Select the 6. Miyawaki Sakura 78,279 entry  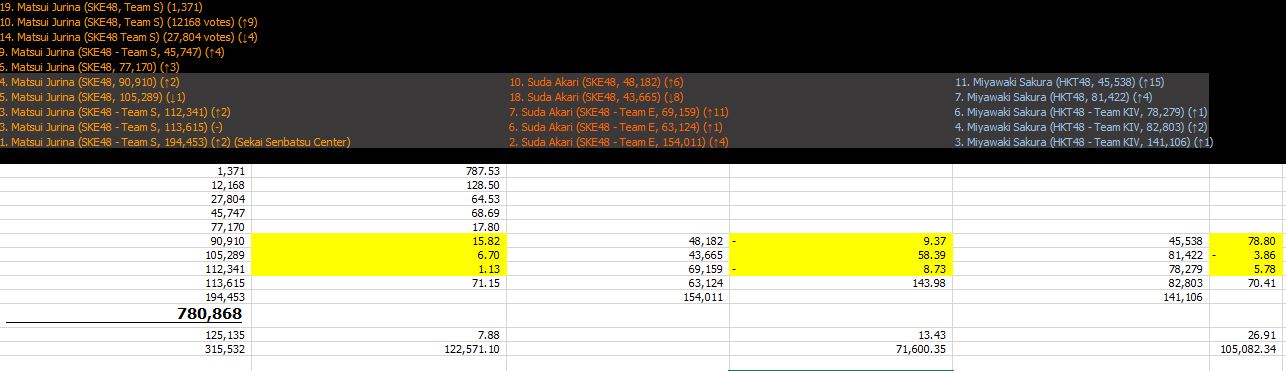1081,112
